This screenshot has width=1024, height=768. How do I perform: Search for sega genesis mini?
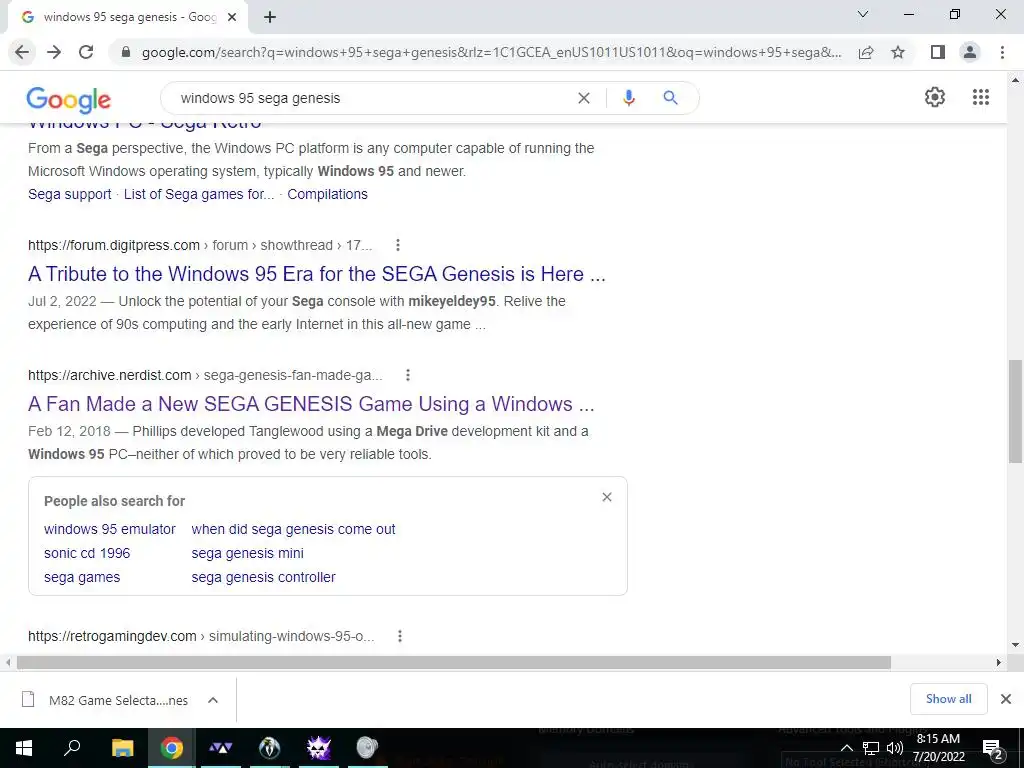pyautogui.click(x=248, y=553)
